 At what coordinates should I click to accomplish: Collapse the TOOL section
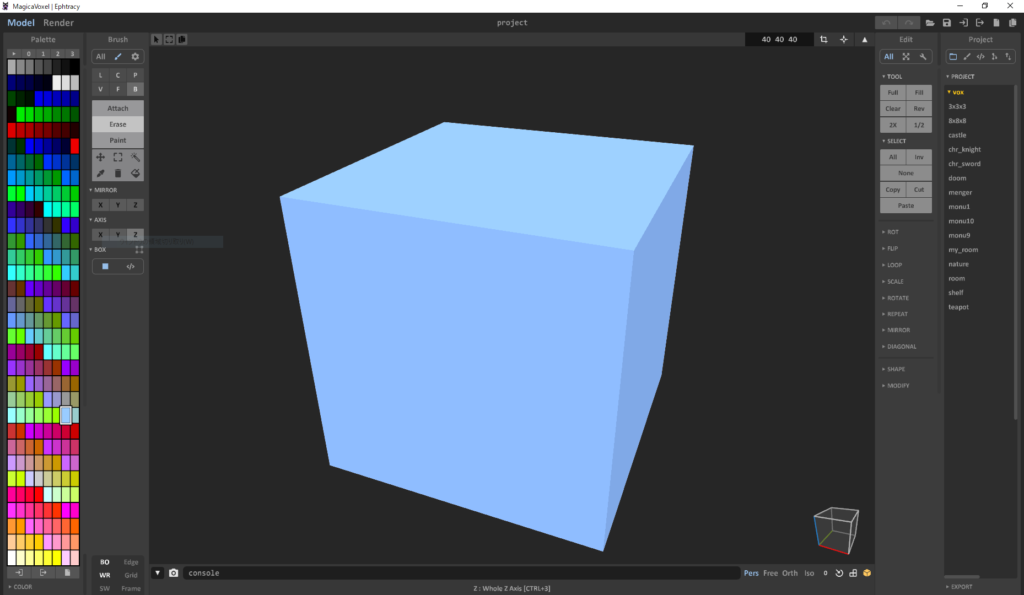click(x=892, y=76)
